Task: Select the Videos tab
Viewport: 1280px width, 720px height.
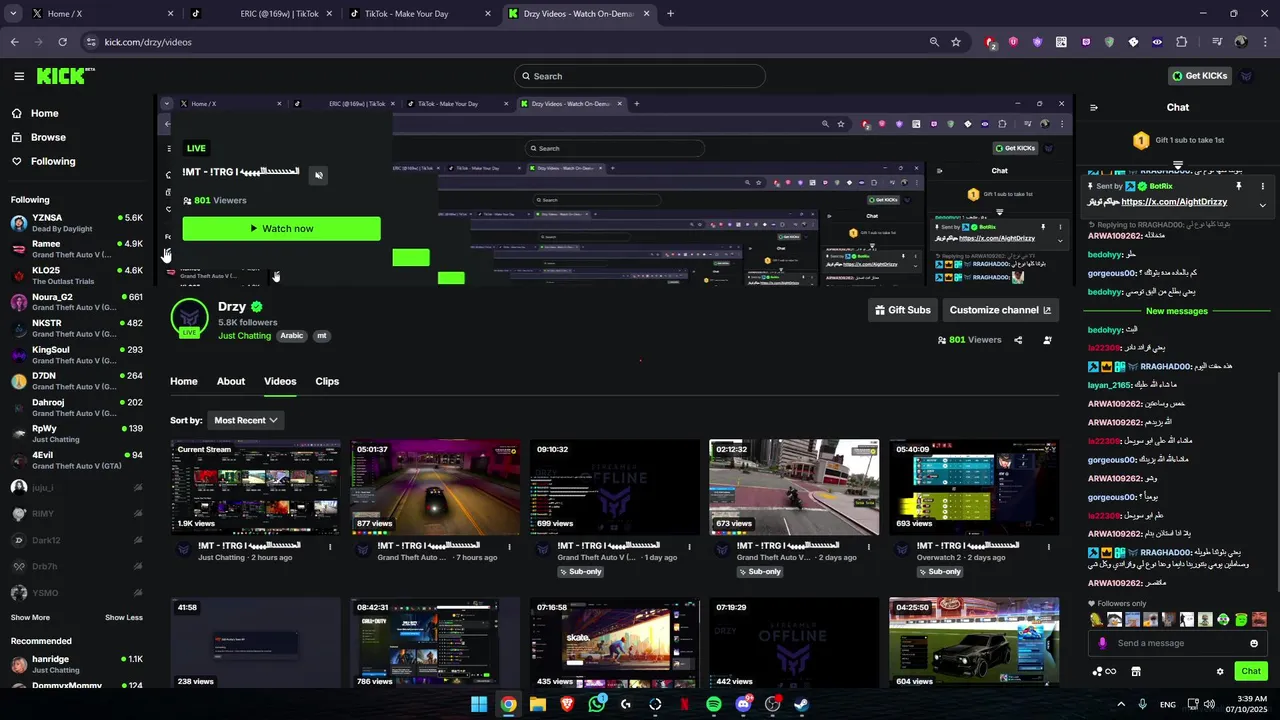Action: tap(280, 381)
